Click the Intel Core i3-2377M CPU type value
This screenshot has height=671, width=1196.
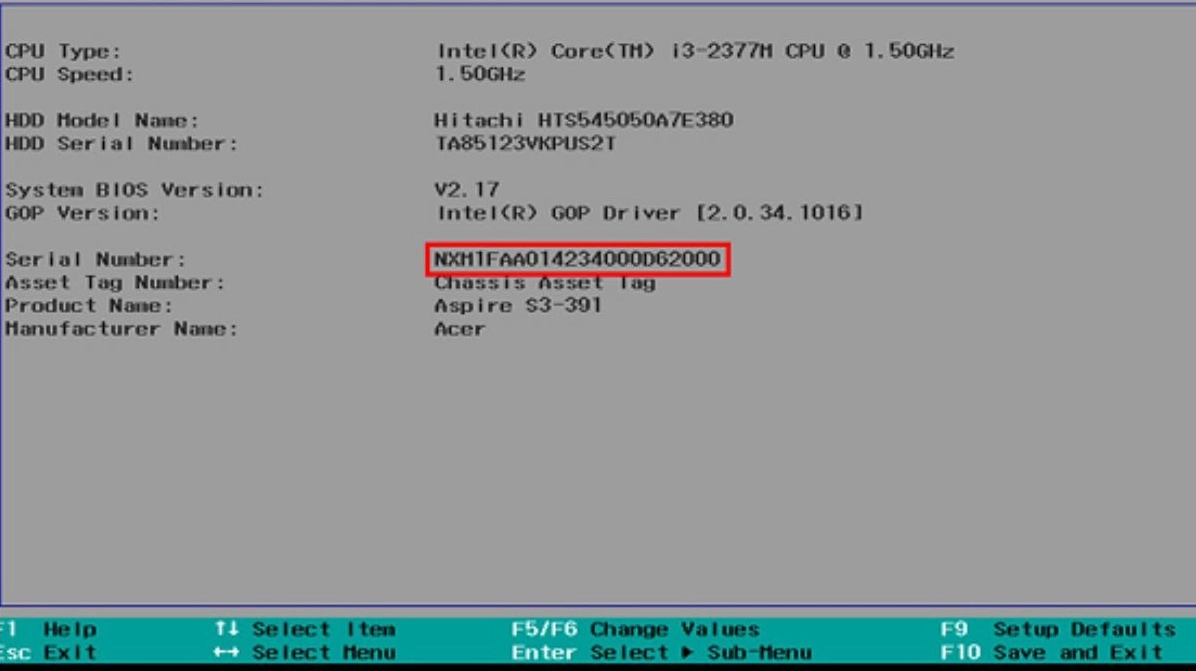pyautogui.click(x=695, y=52)
